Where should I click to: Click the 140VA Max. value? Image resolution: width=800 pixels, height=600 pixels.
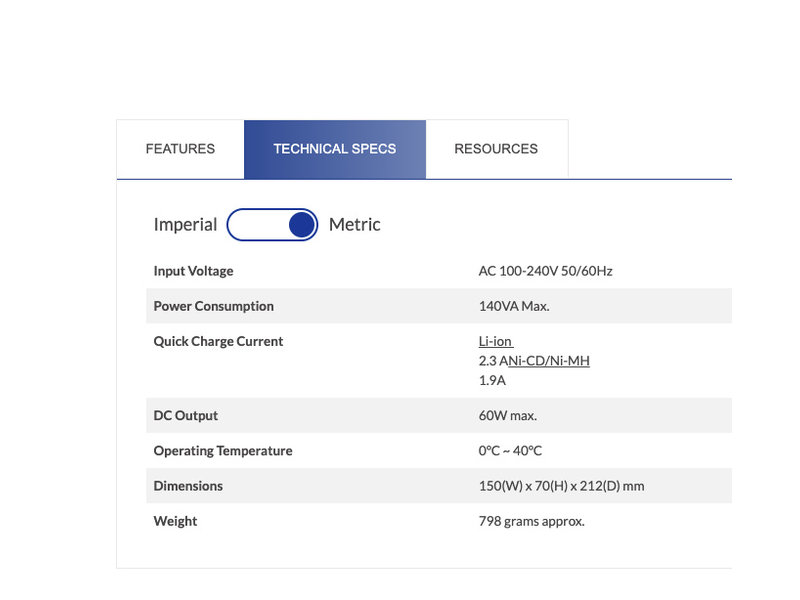coord(514,306)
